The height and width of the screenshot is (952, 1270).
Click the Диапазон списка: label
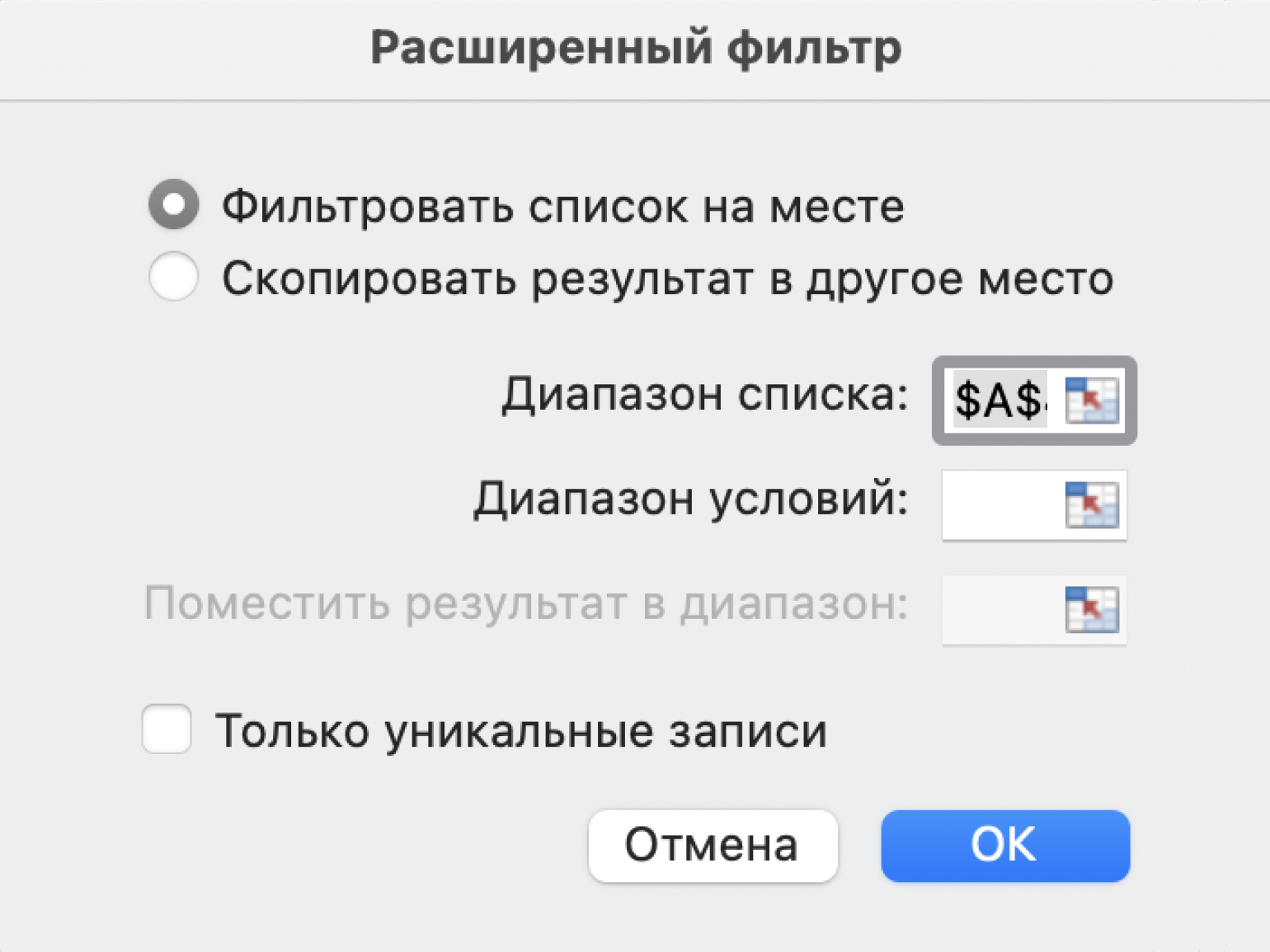coord(704,395)
